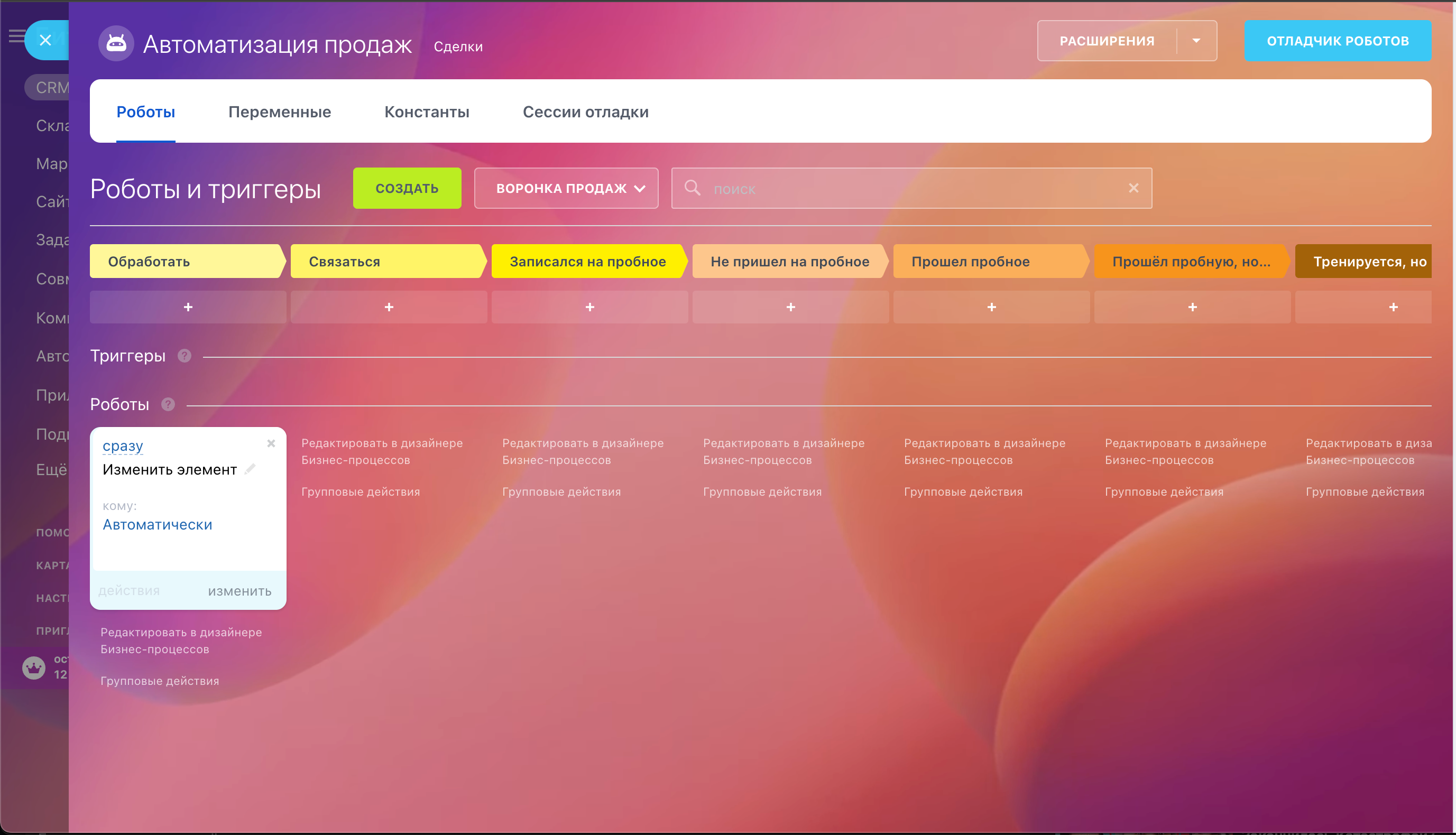Add robot under Прошел пробное stage plus

click(991, 308)
